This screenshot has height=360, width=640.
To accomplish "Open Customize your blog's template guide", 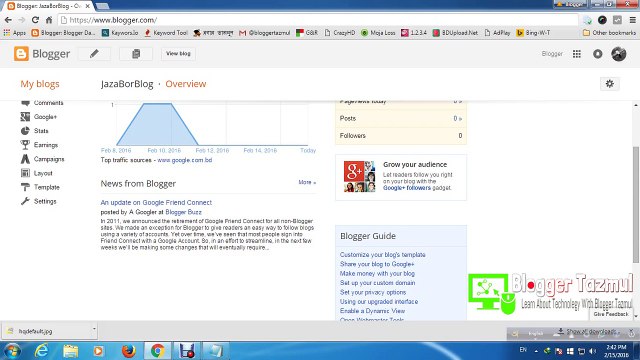I will 383,255.
